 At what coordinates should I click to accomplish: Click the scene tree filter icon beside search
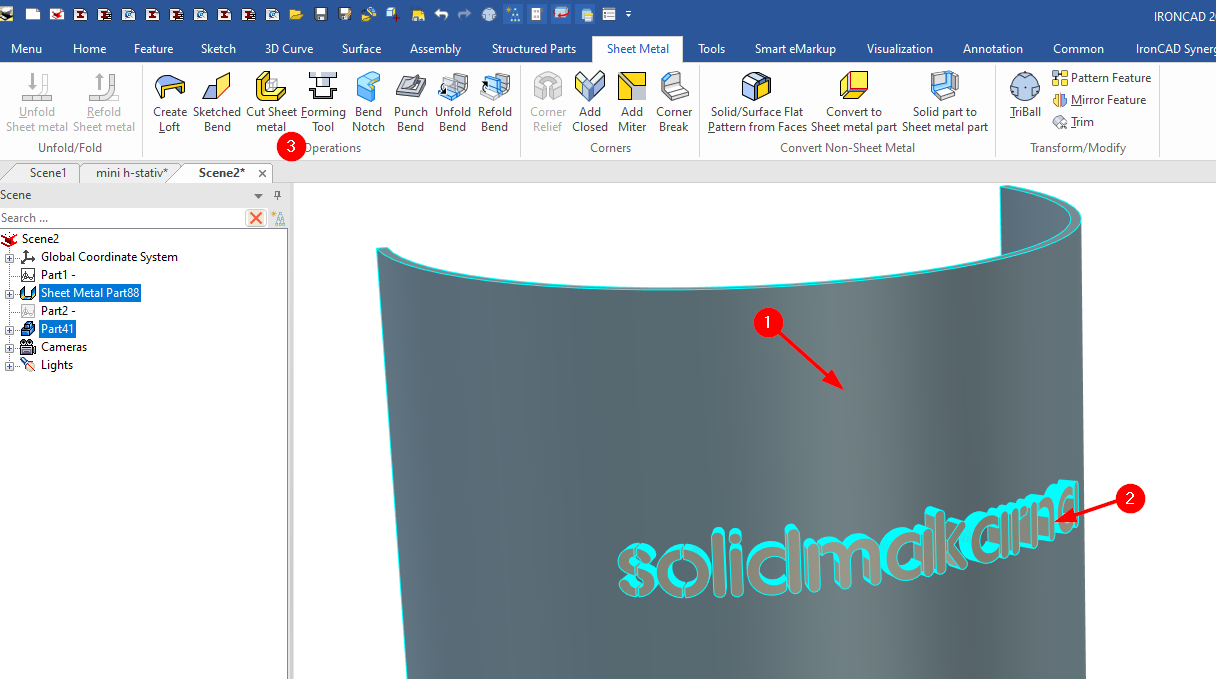click(278, 218)
